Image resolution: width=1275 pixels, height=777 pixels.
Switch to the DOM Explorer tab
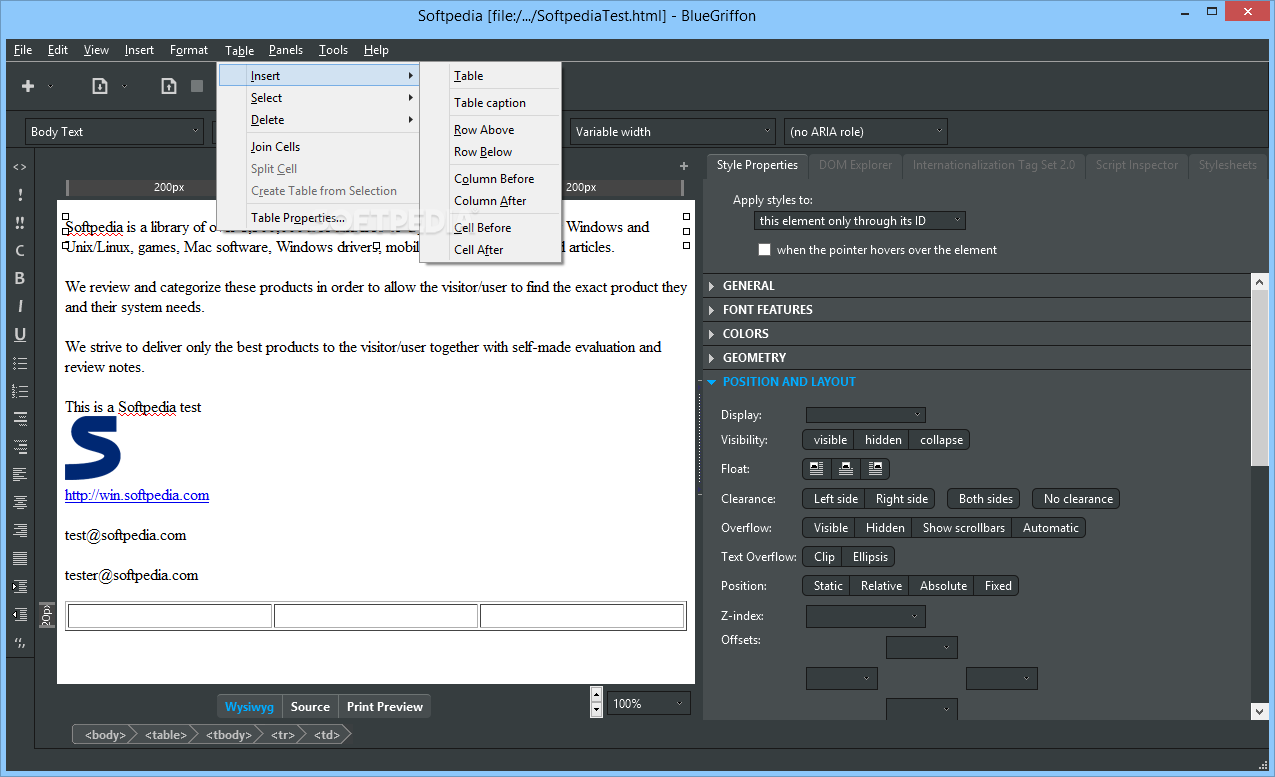point(856,165)
